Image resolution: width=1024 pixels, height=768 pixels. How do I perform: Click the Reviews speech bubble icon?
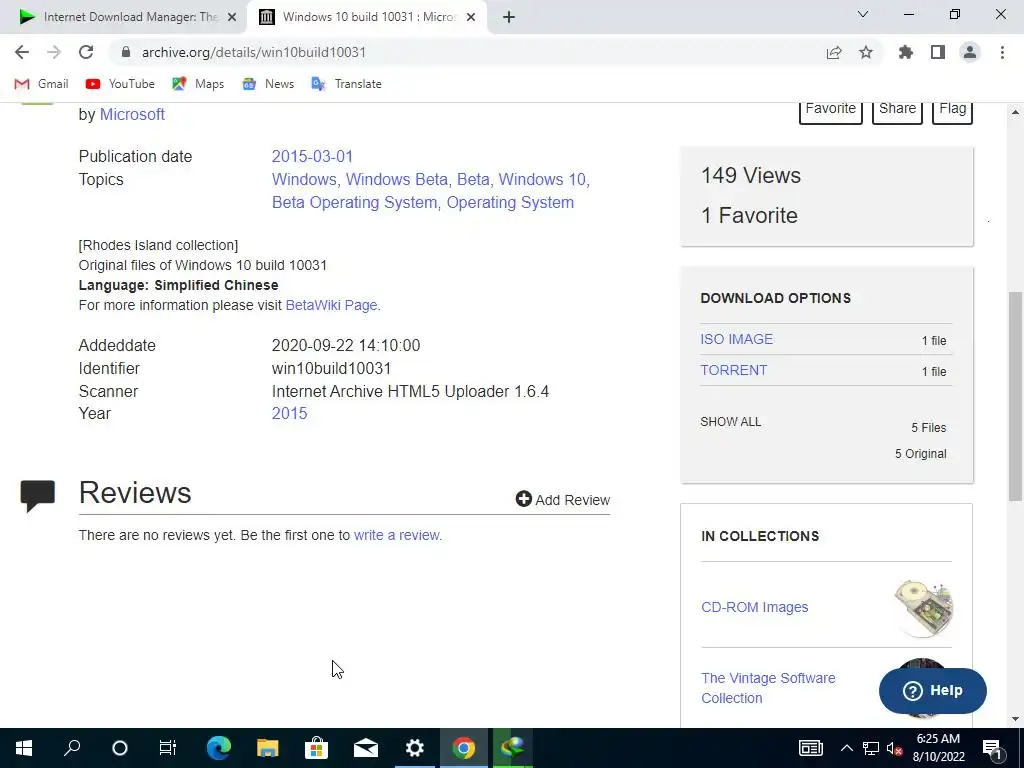[38, 496]
